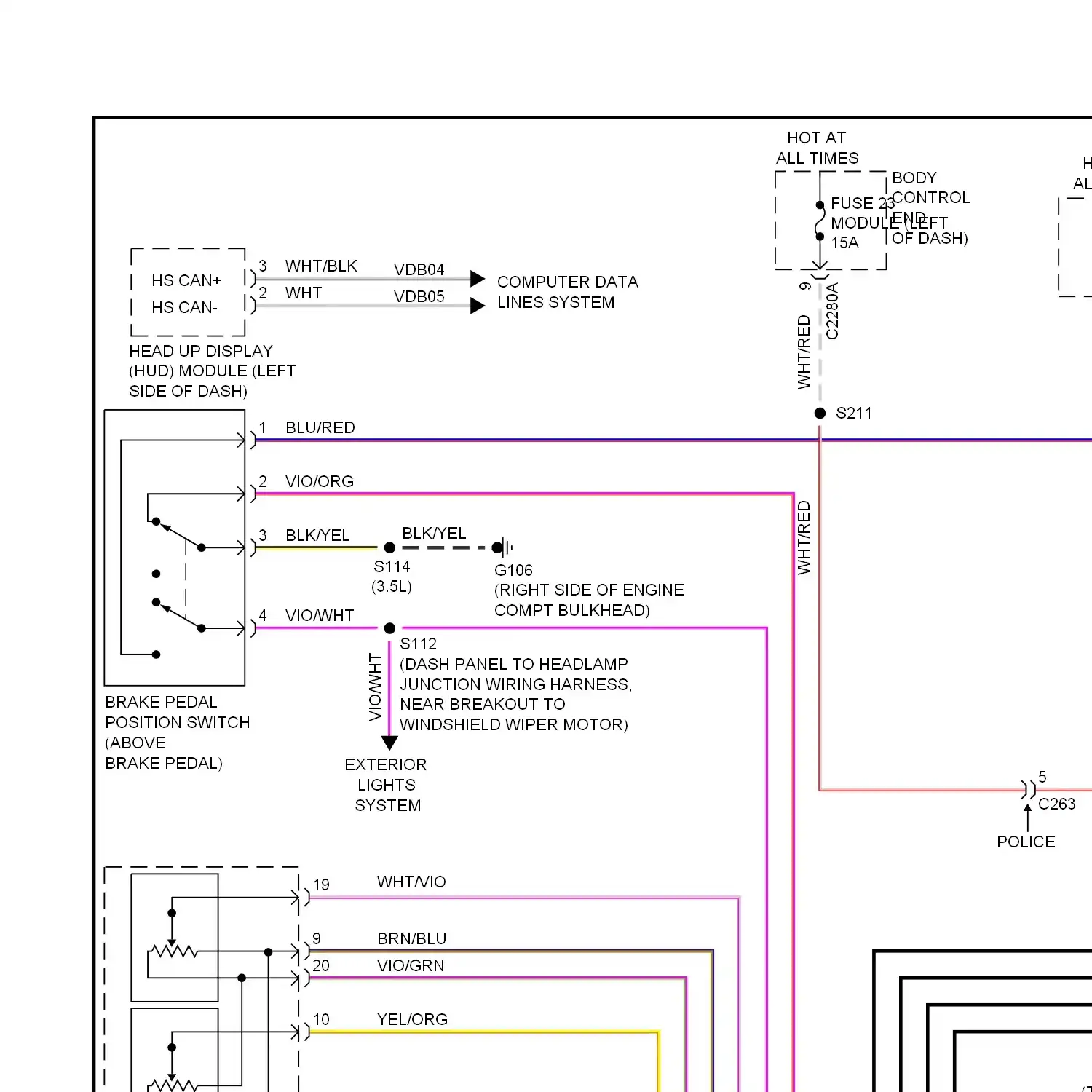Click arrowhead pointing to Exterior Lights System

click(x=389, y=743)
